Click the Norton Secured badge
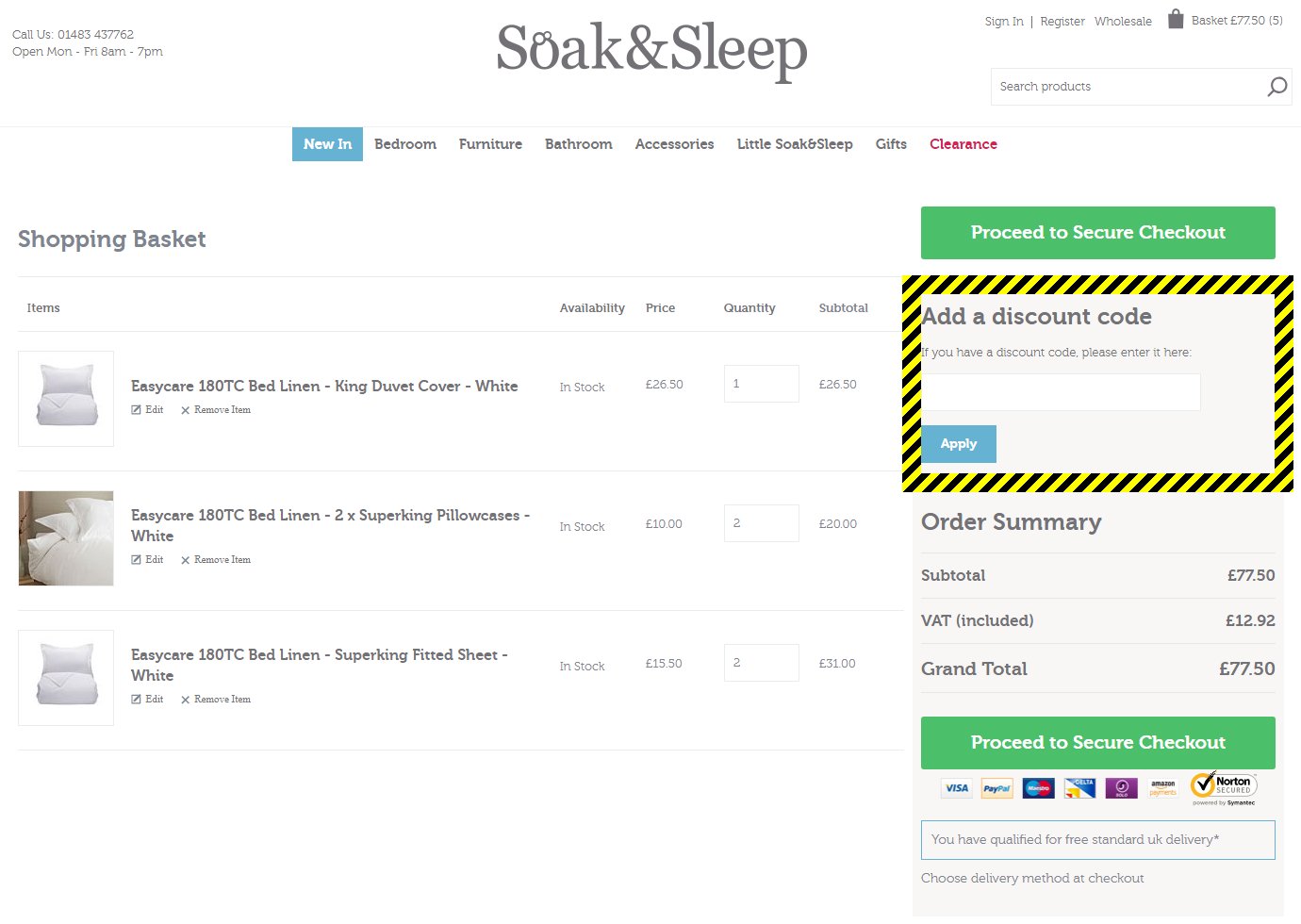 (x=1223, y=785)
